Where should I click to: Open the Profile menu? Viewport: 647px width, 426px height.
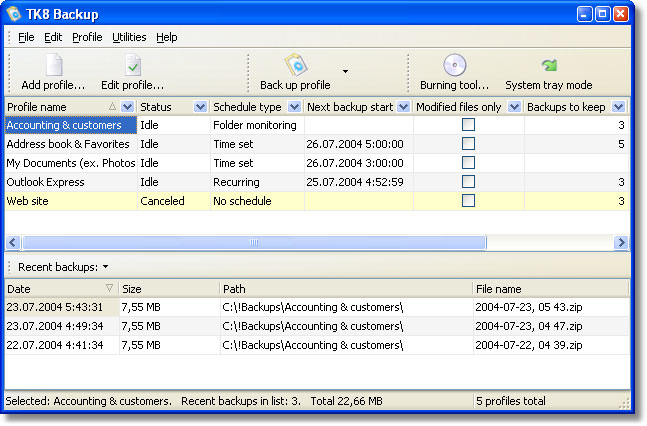pyautogui.click(x=87, y=37)
